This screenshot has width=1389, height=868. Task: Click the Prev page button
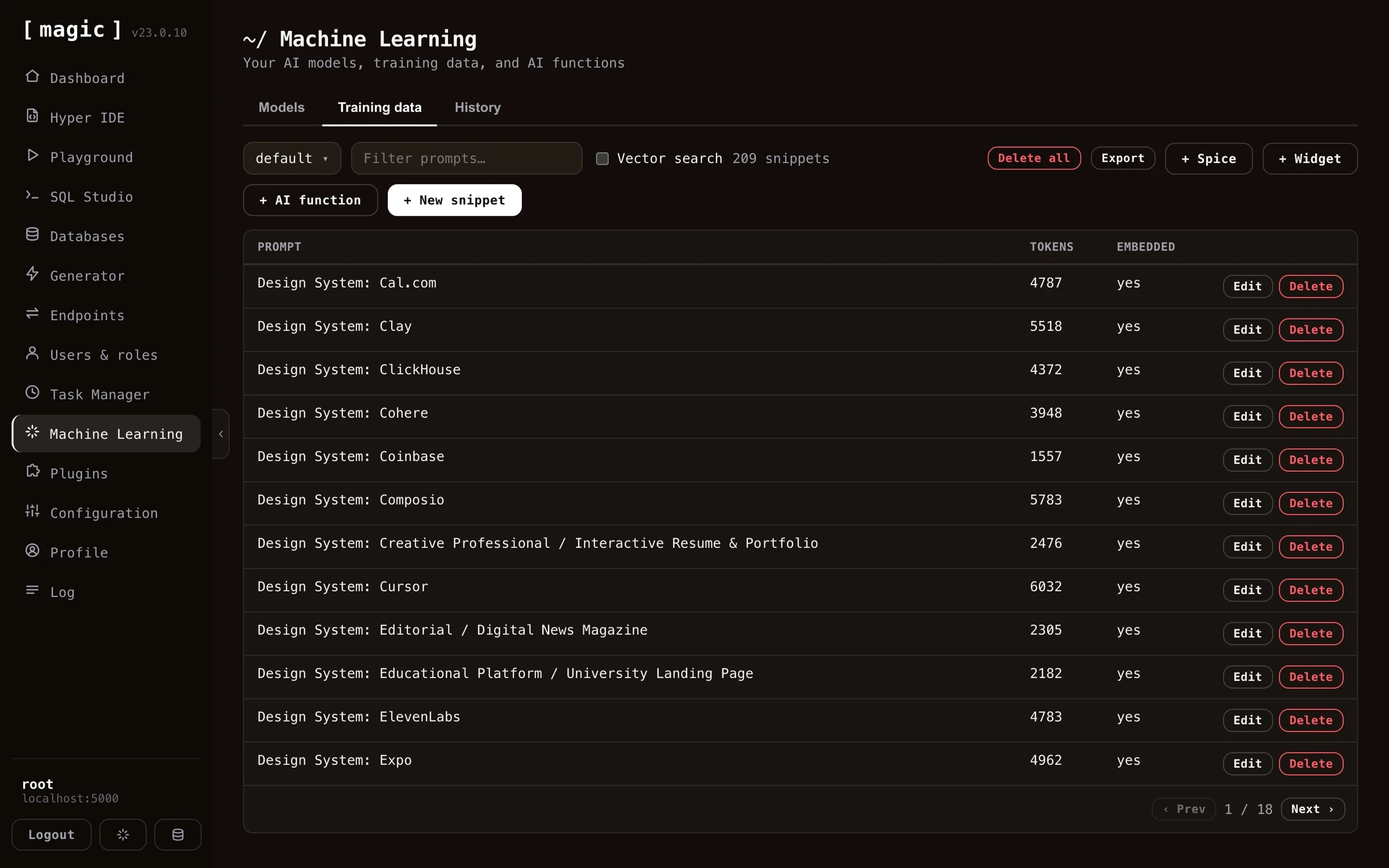click(x=1184, y=809)
